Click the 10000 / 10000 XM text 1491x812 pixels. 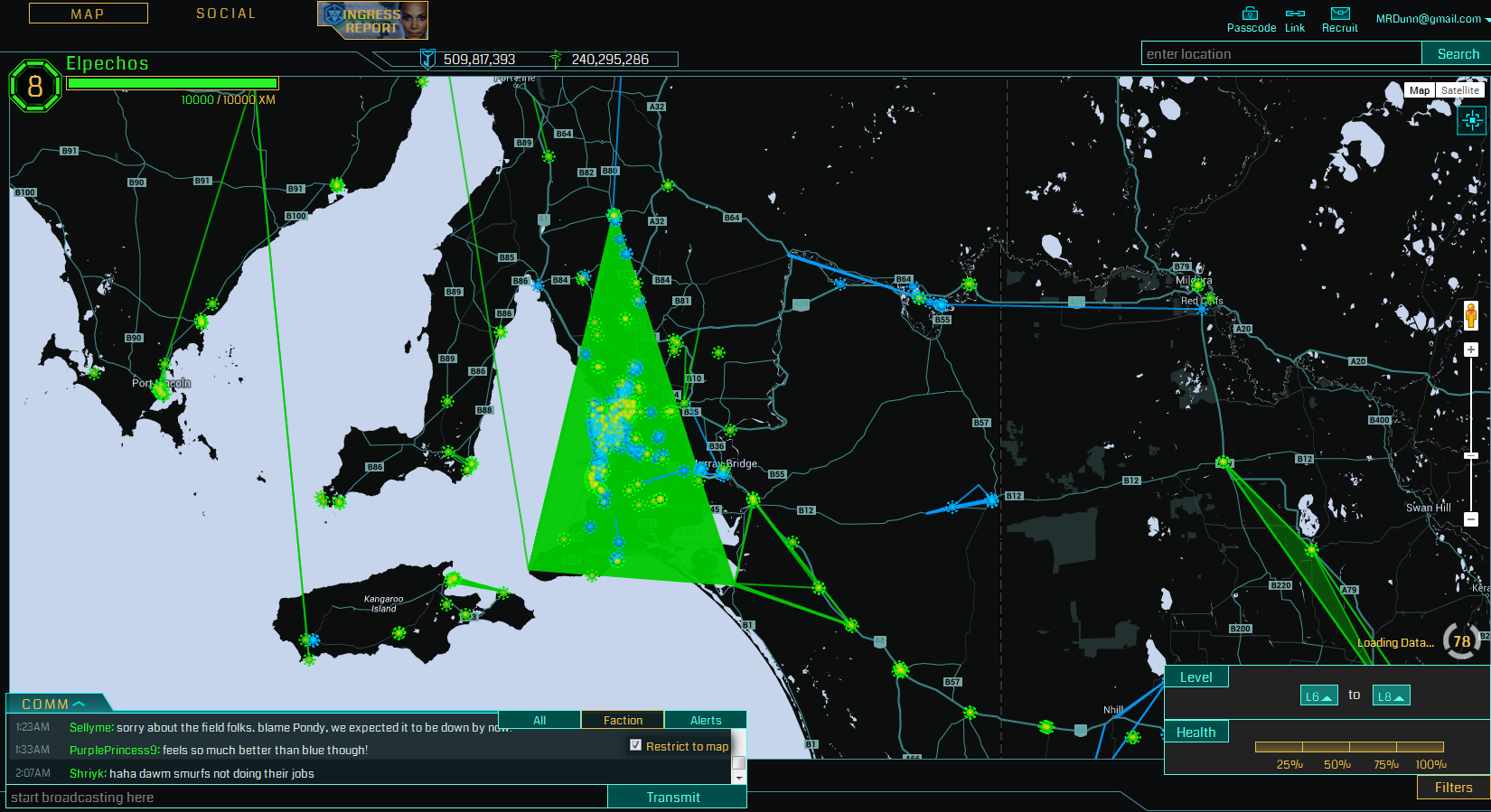coord(228,99)
